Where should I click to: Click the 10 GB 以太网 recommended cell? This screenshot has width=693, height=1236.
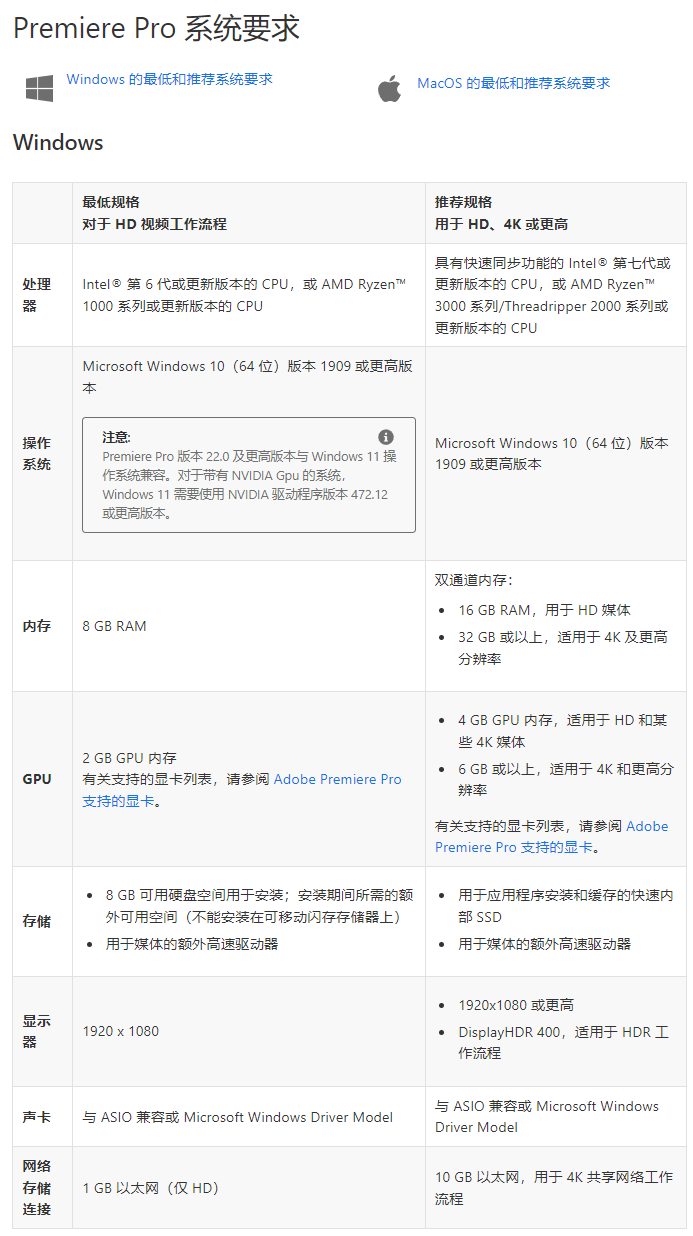pyautogui.click(x=554, y=1188)
